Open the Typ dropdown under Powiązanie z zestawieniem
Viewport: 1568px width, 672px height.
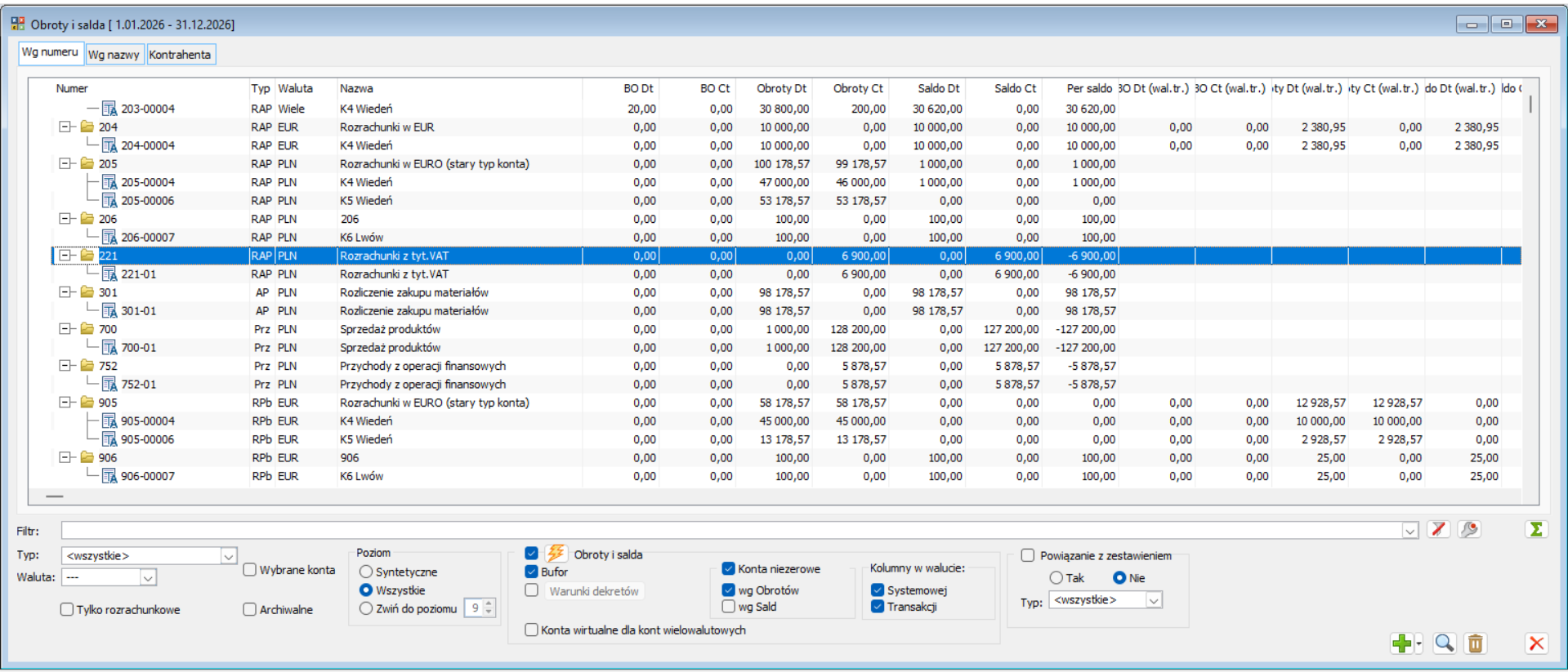[1154, 600]
